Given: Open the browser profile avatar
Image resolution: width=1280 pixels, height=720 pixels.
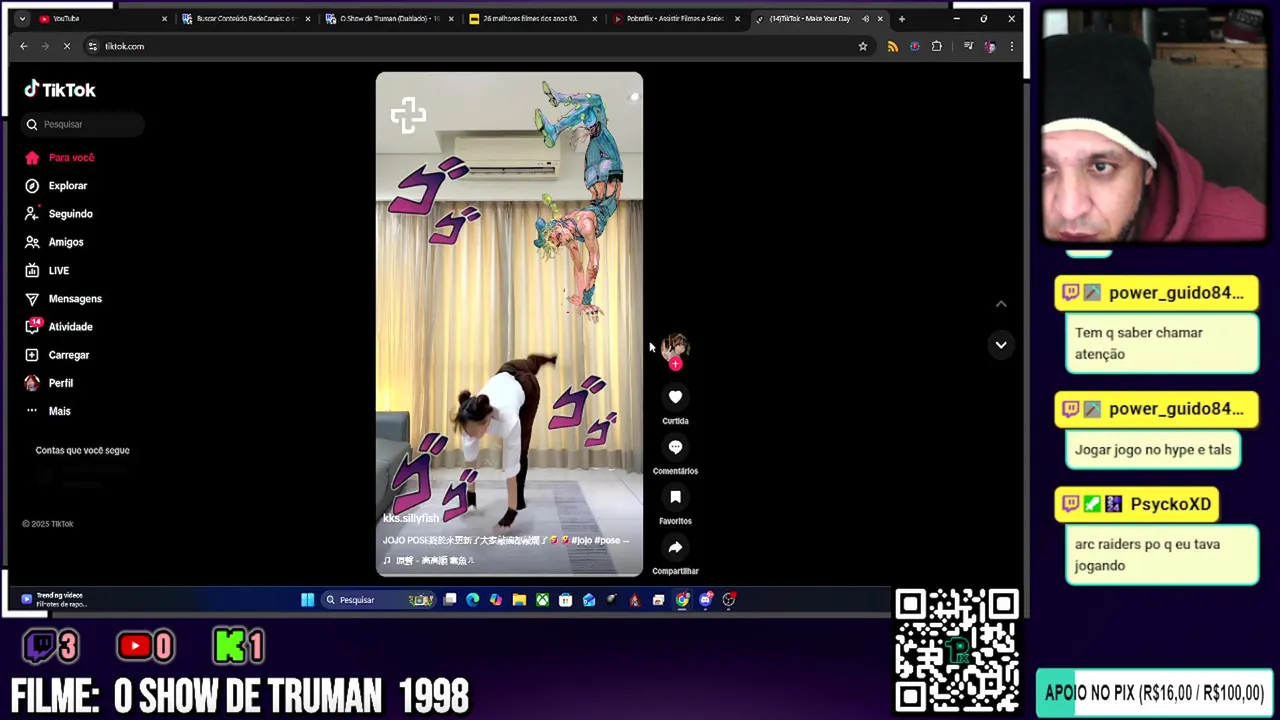Looking at the screenshot, I should [x=990, y=46].
